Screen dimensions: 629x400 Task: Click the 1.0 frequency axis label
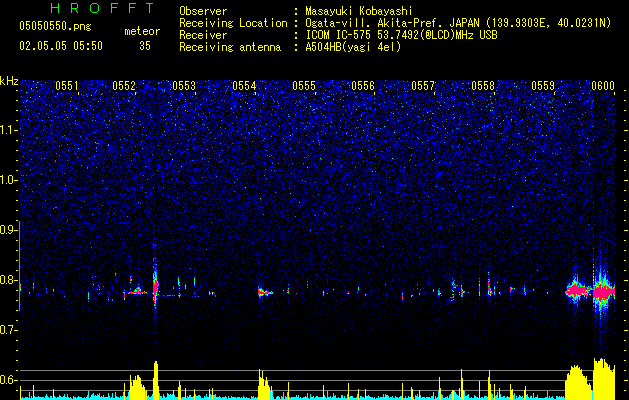[x=9, y=180]
